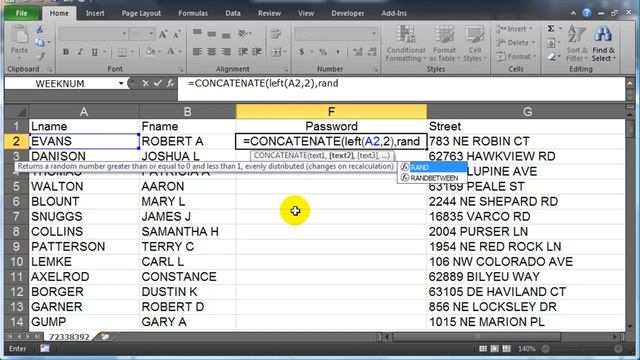Expand the Name Box function dropdown
The width and height of the screenshot is (640, 360).
(121, 84)
